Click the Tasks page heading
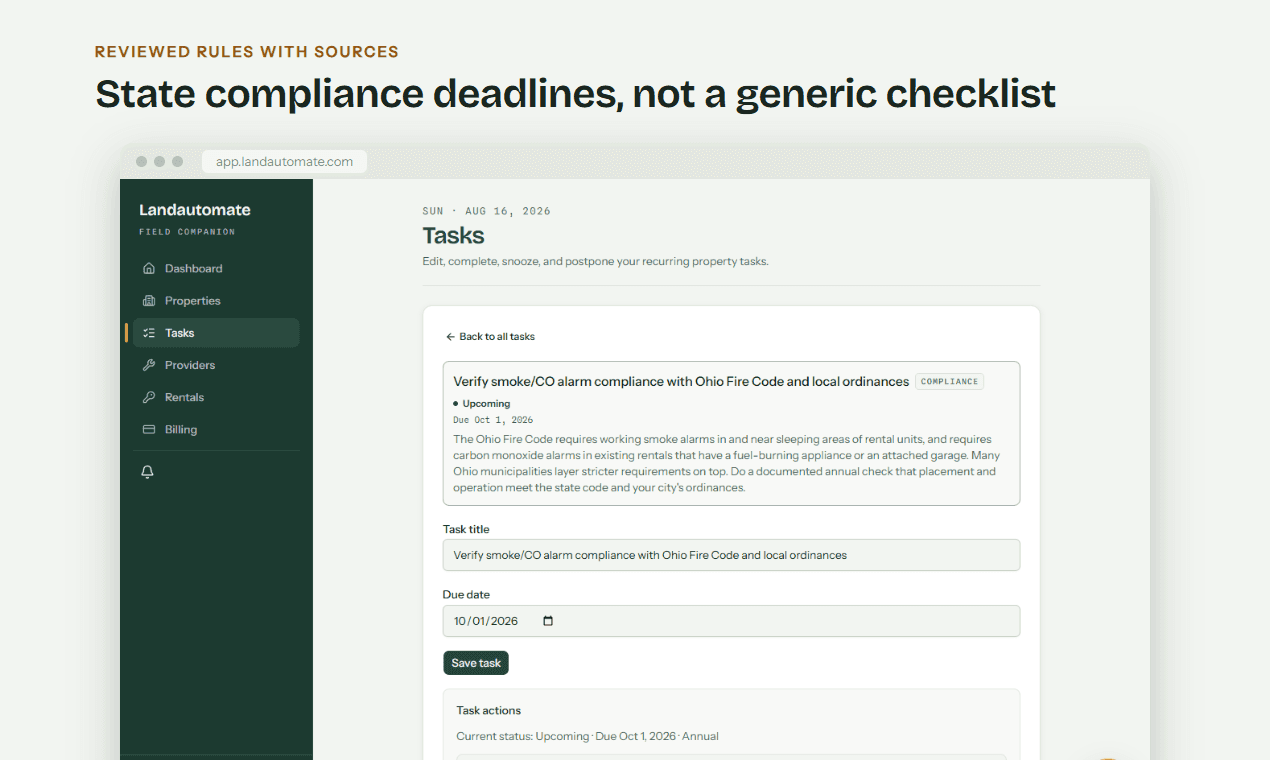 coord(453,236)
